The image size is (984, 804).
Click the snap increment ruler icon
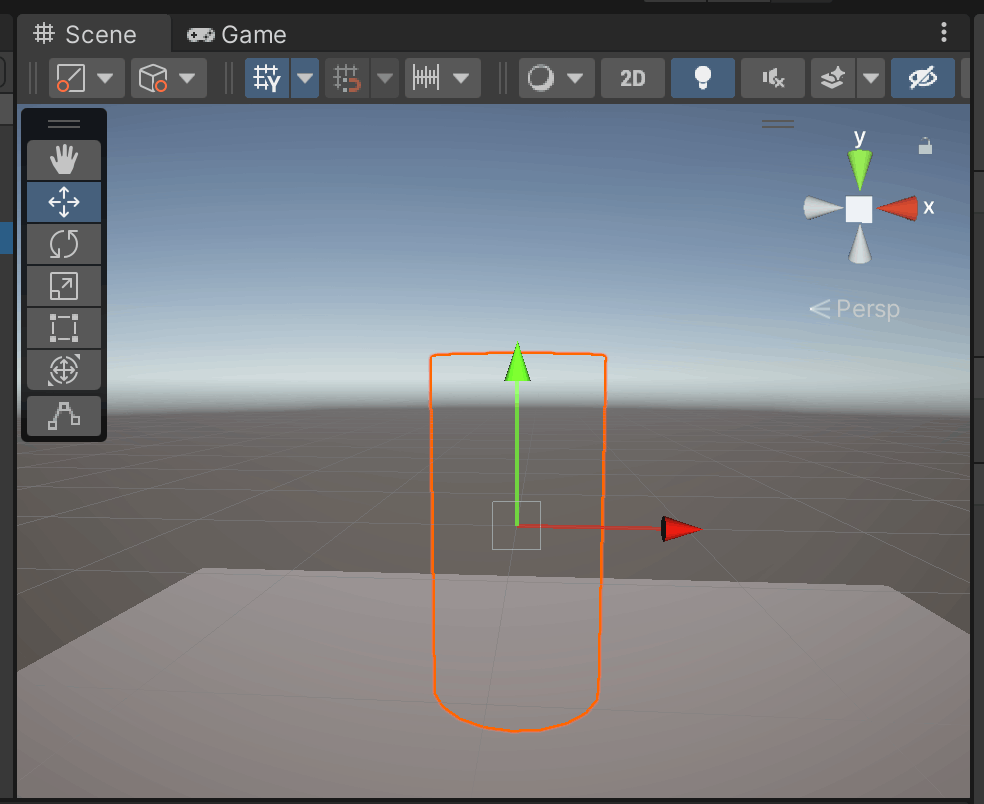[426, 78]
